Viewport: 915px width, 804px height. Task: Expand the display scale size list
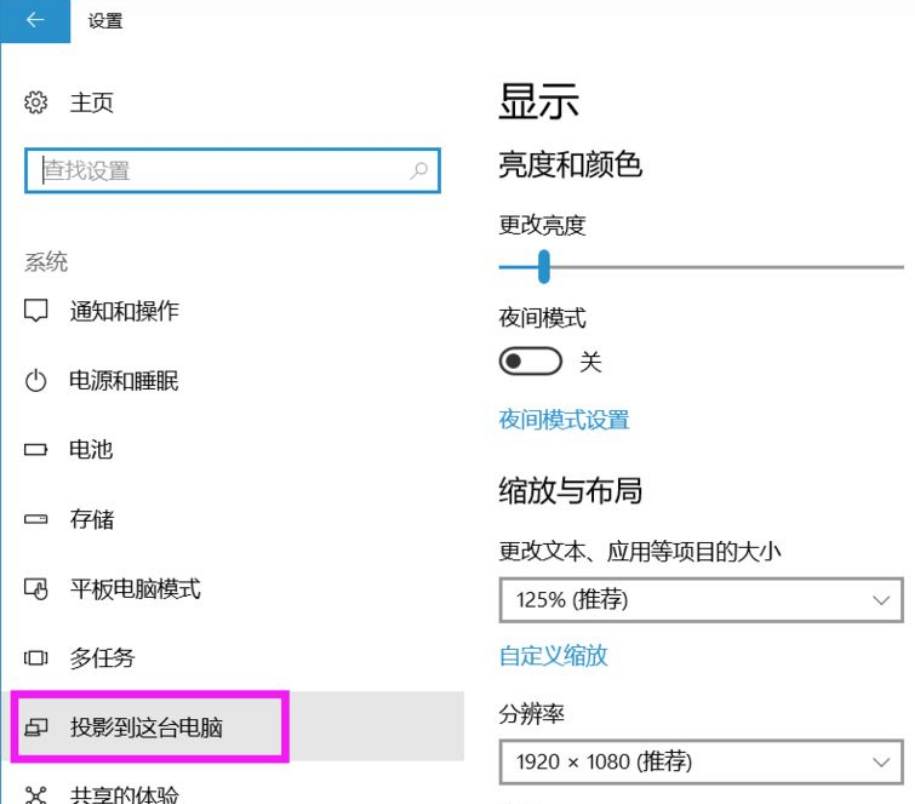point(701,598)
